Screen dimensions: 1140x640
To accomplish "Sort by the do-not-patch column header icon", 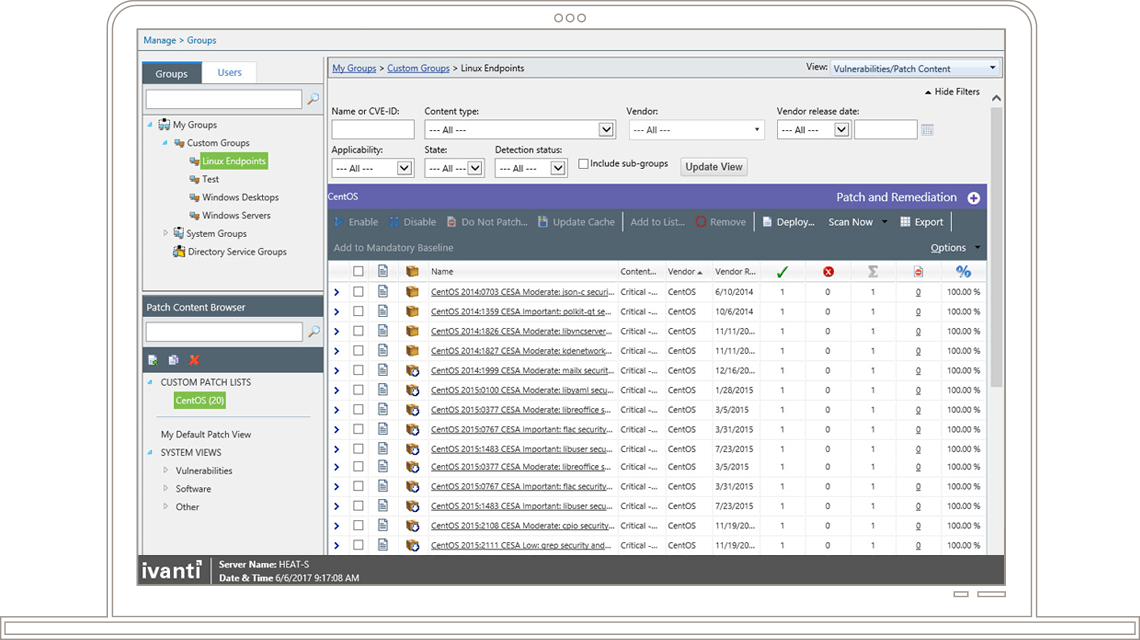I will click(x=918, y=271).
